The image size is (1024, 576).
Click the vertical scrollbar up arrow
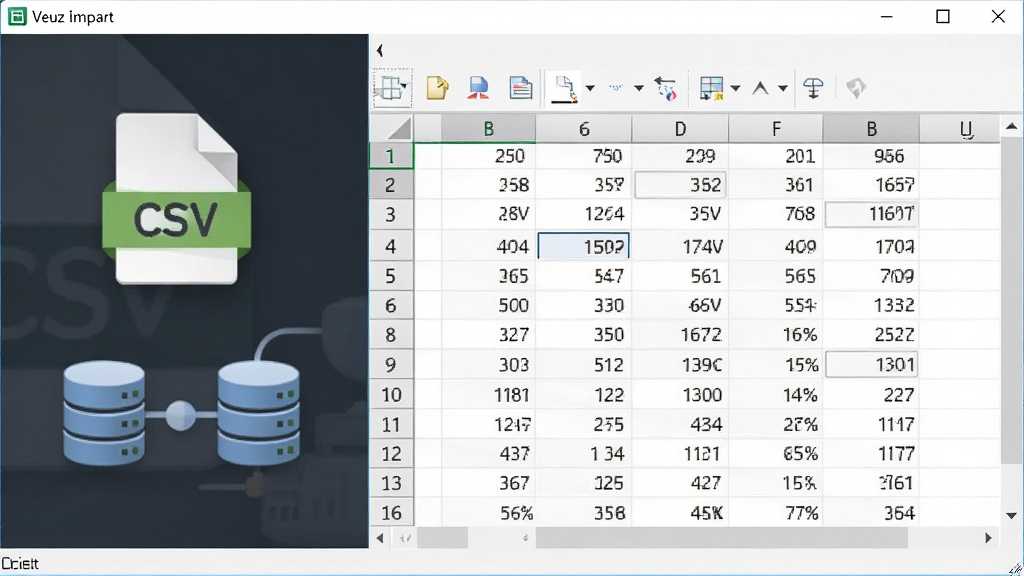pos(1012,126)
